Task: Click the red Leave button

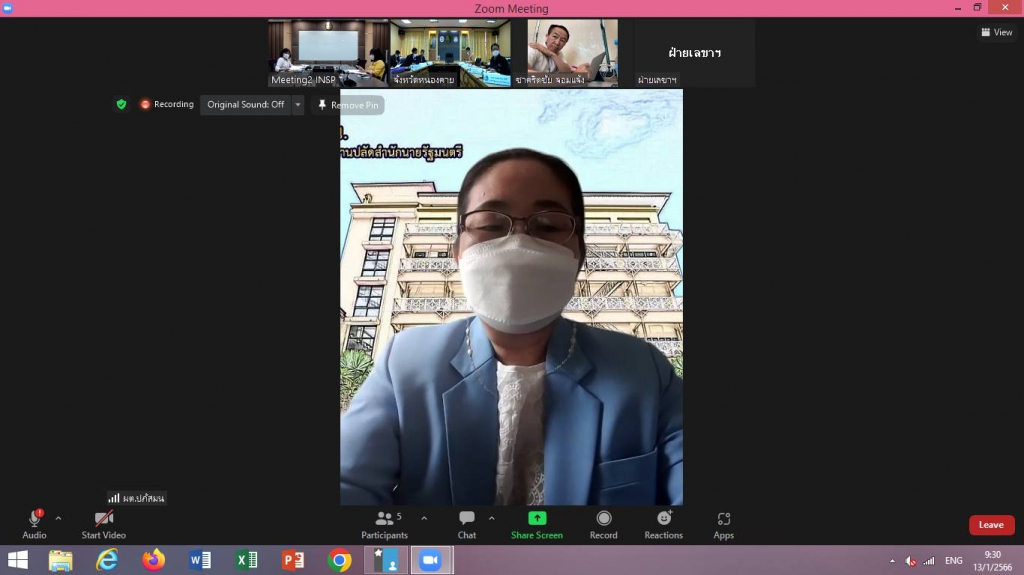Action: point(991,525)
